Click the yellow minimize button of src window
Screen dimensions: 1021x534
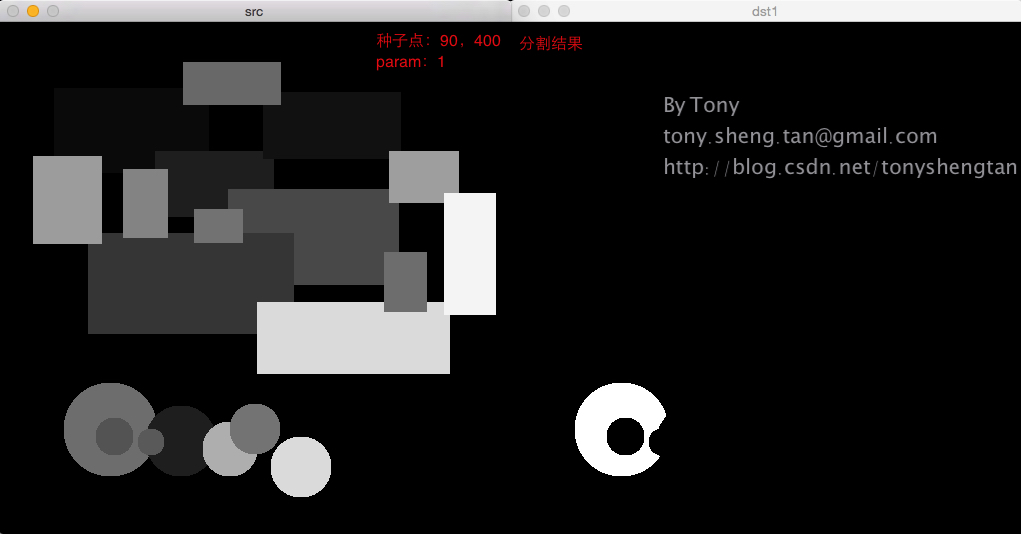point(33,11)
